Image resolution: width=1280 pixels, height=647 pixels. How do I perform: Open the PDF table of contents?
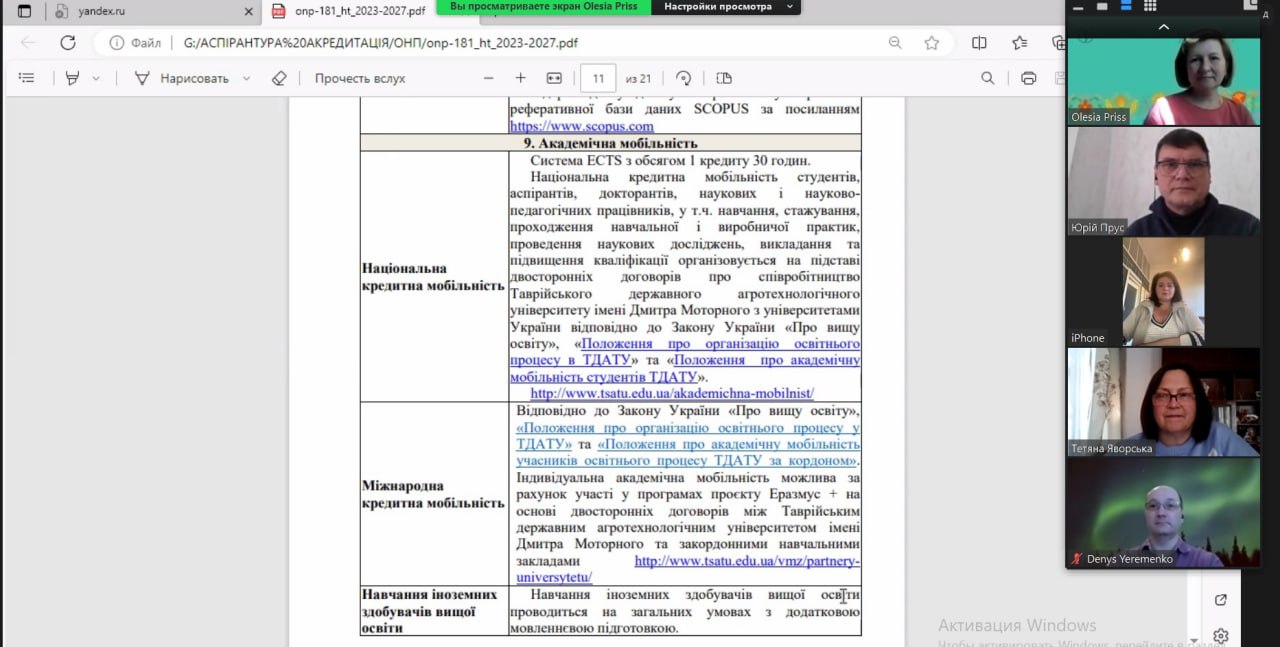pos(27,78)
